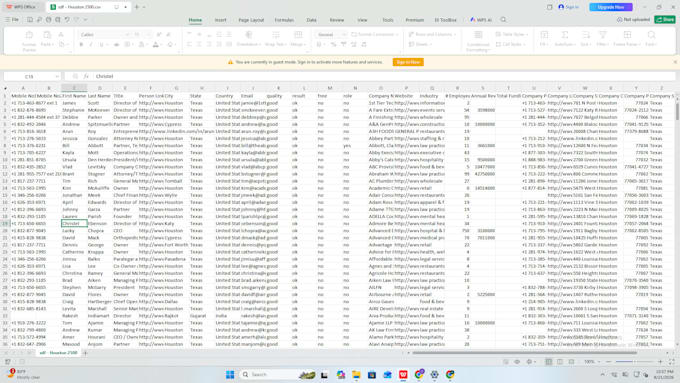
Task: Open the WPS Office taskbar icon
Action: point(403,374)
